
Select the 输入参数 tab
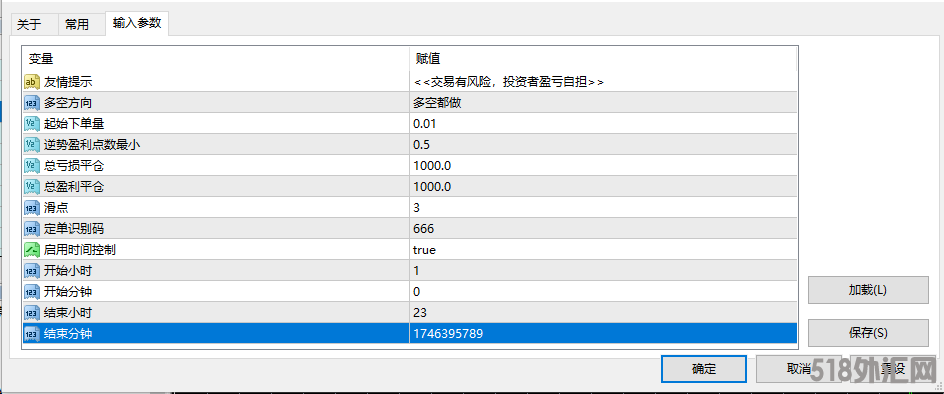pos(137,23)
